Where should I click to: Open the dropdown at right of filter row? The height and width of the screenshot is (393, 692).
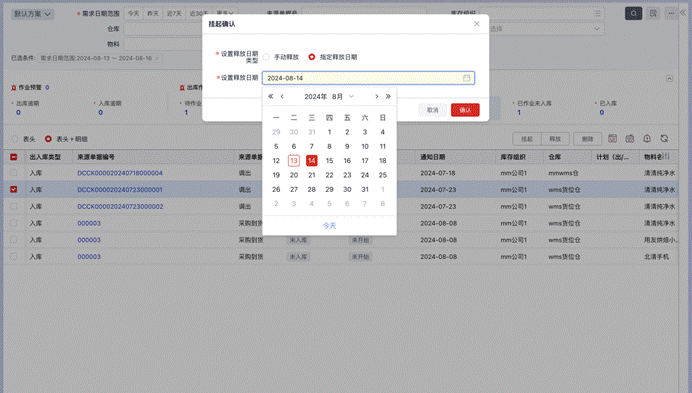click(x=597, y=29)
